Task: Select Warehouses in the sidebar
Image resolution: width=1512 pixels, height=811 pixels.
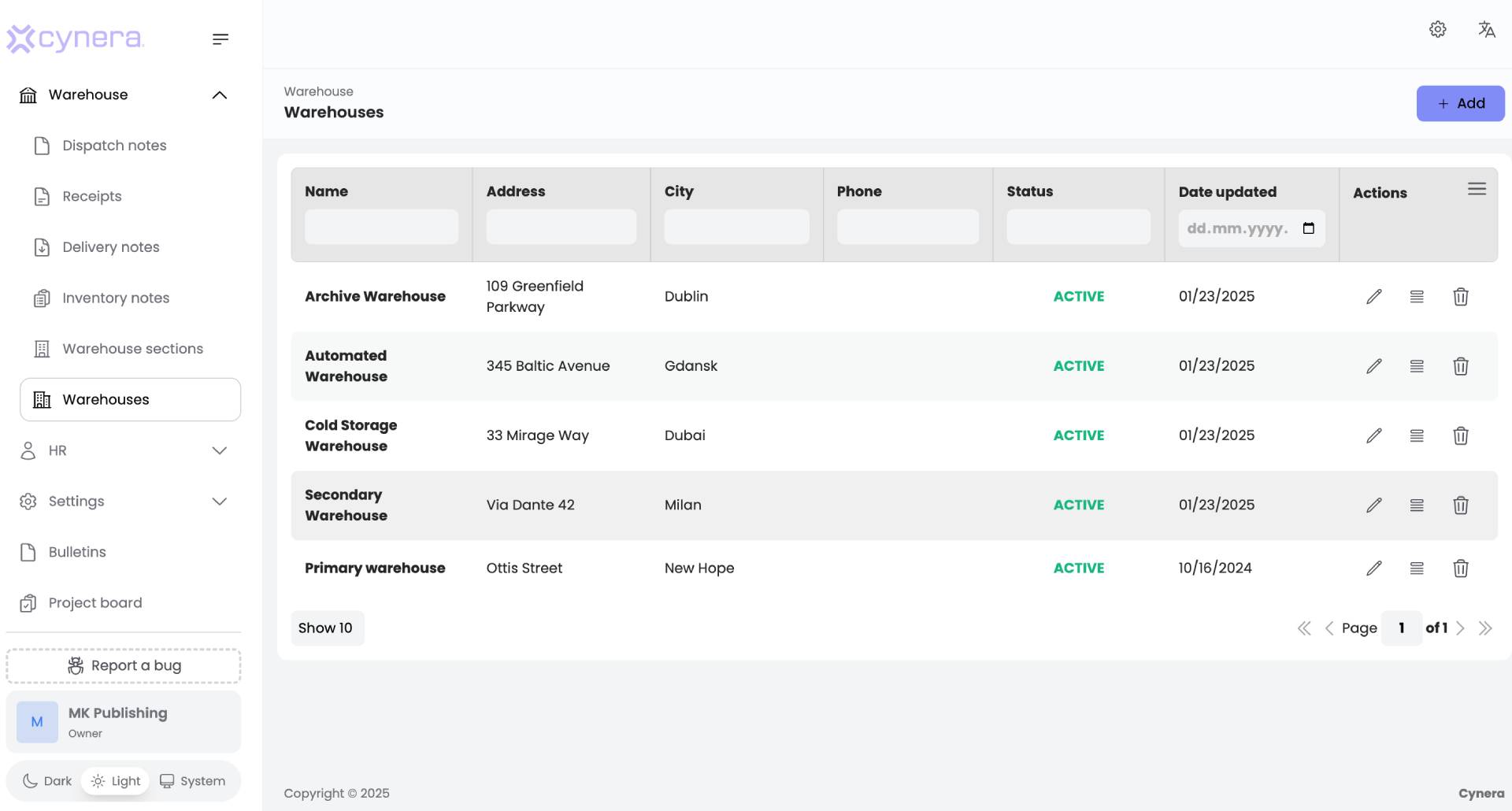Action: coord(130,399)
